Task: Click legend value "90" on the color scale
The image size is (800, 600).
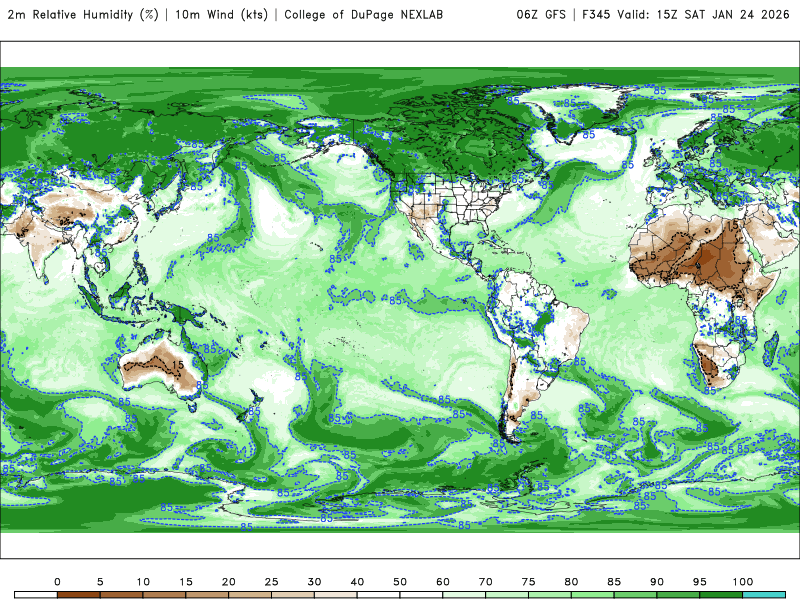Action: click(657, 582)
